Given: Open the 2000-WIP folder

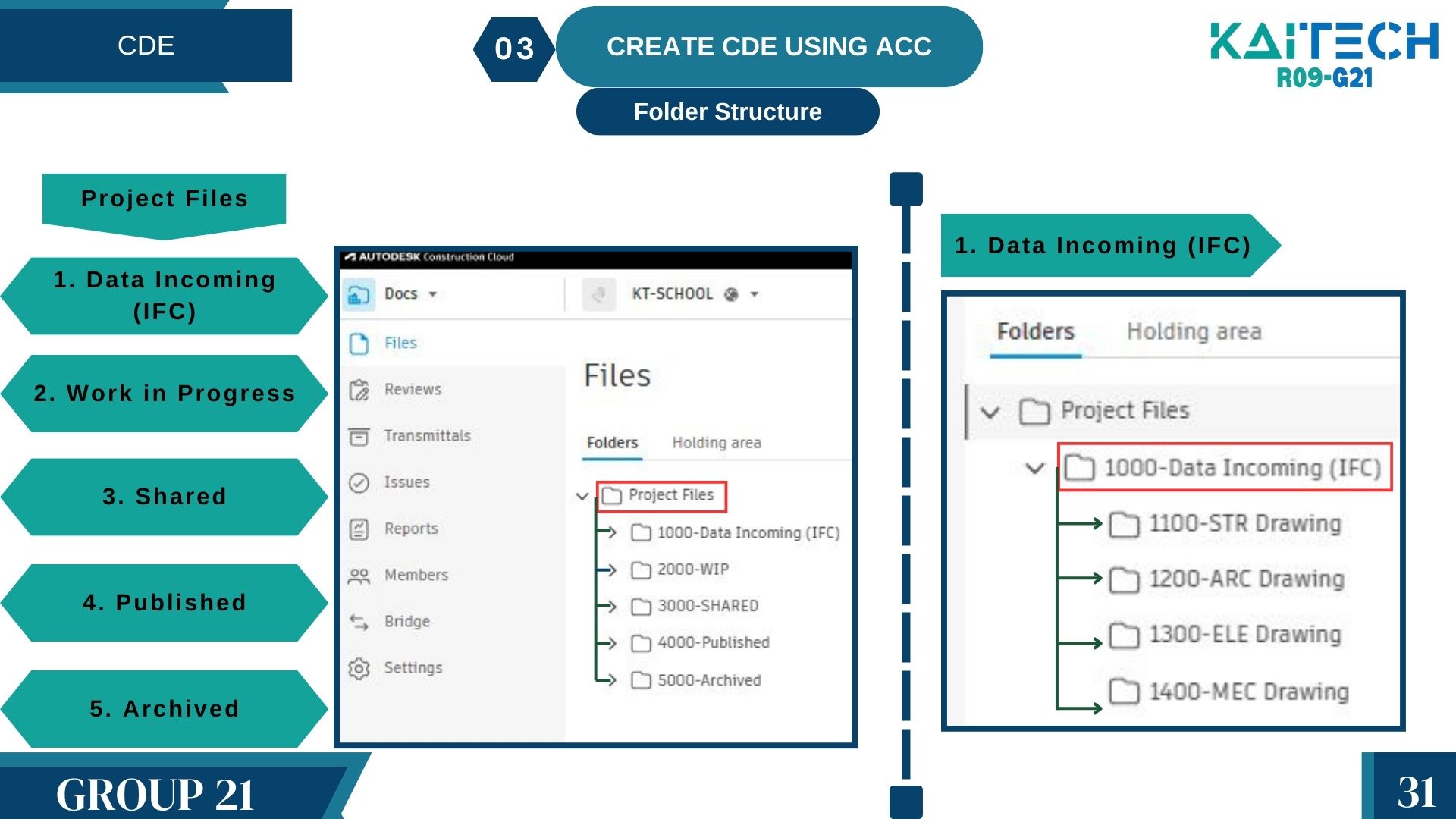Looking at the screenshot, I should pyautogui.click(x=692, y=570).
